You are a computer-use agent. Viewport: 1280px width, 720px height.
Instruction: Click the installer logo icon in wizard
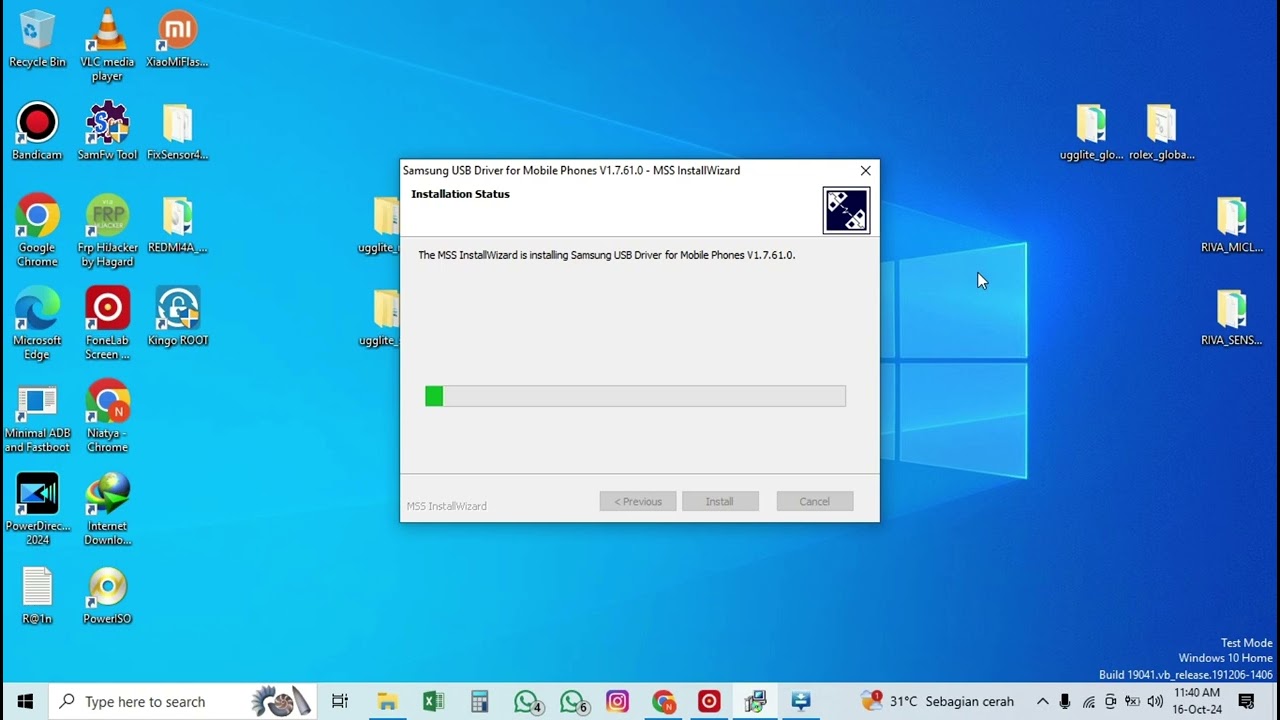coord(846,210)
